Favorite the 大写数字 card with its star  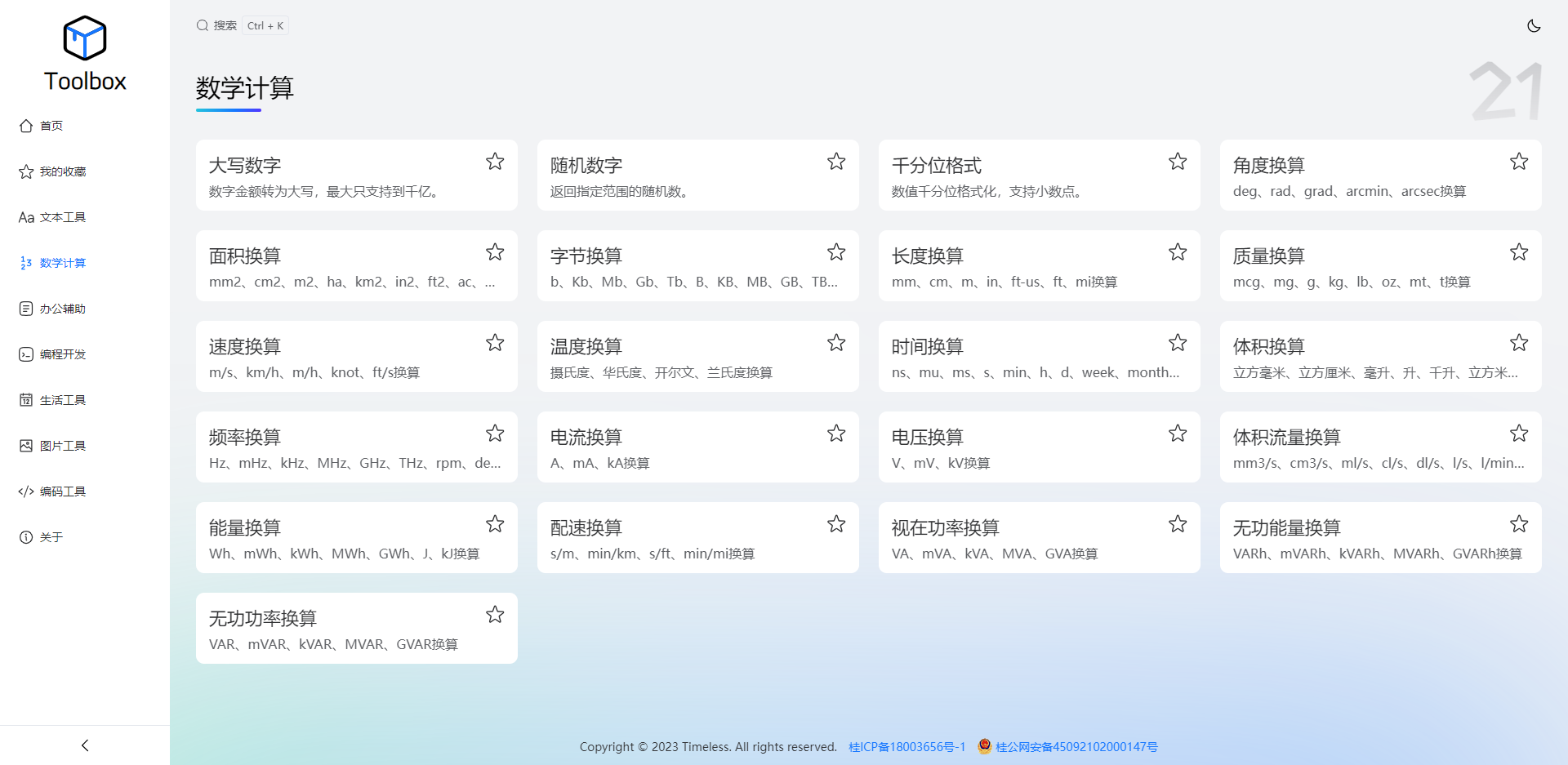pos(495,162)
